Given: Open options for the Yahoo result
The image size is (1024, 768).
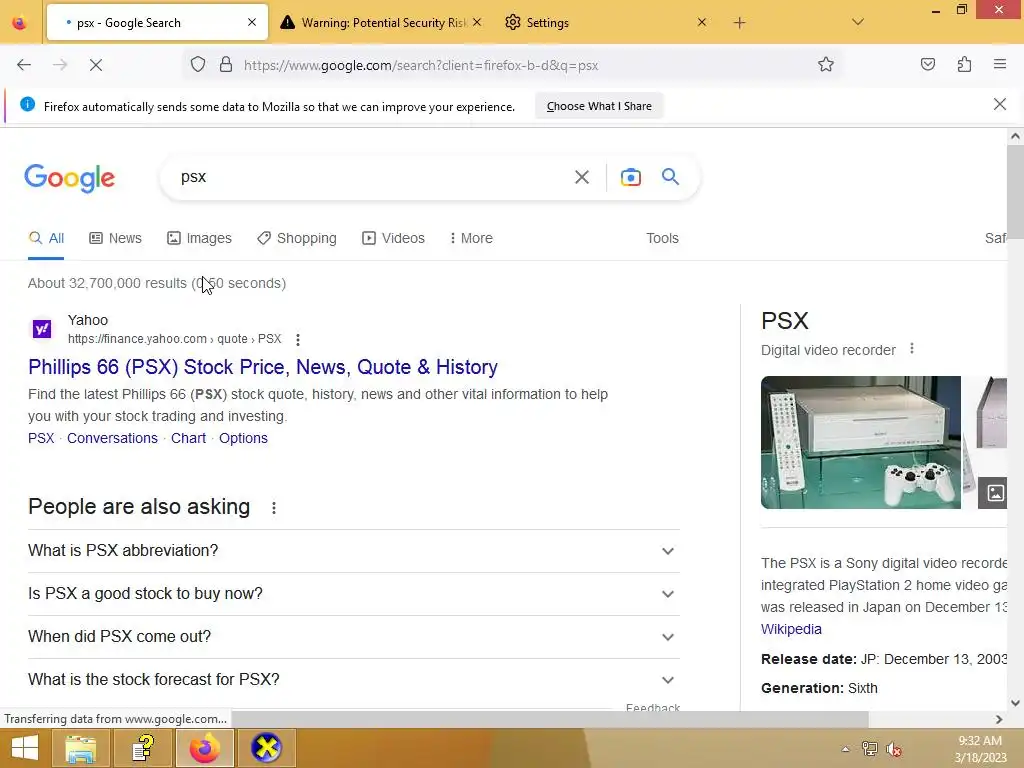Looking at the screenshot, I should coord(298,340).
